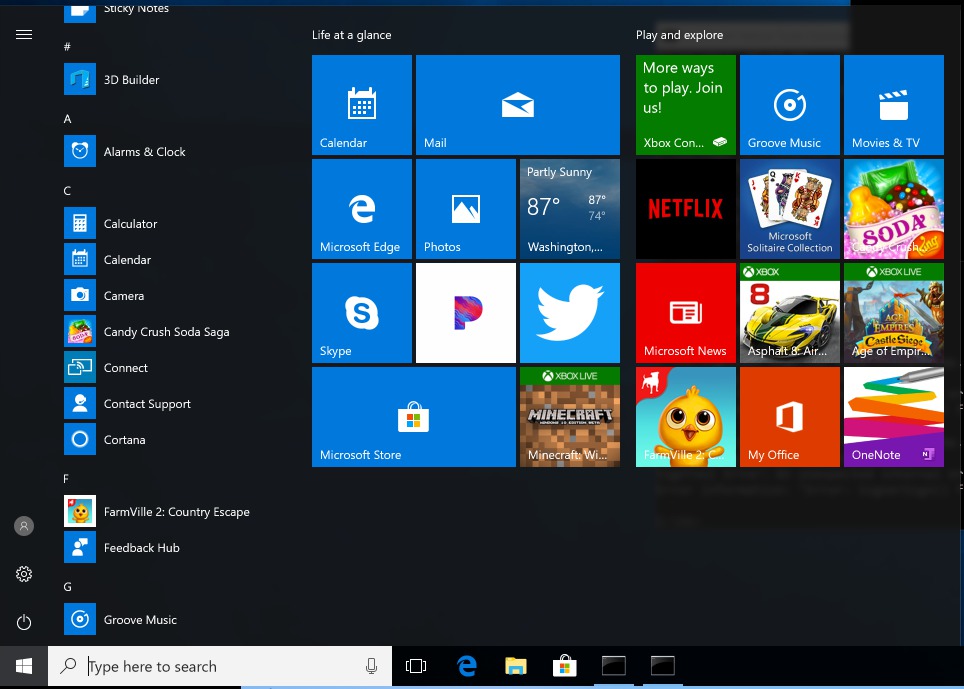Open the Groove Music tile
This screenshot has height=689, width=964.
[789, 104]
